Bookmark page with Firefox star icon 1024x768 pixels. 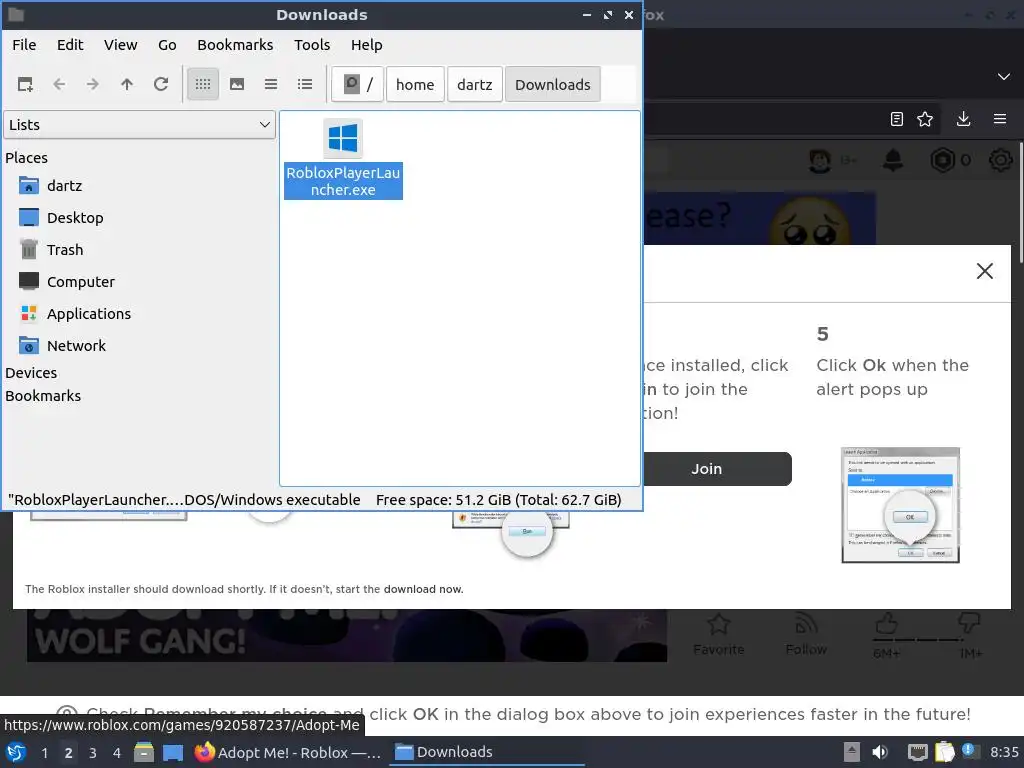925,119
